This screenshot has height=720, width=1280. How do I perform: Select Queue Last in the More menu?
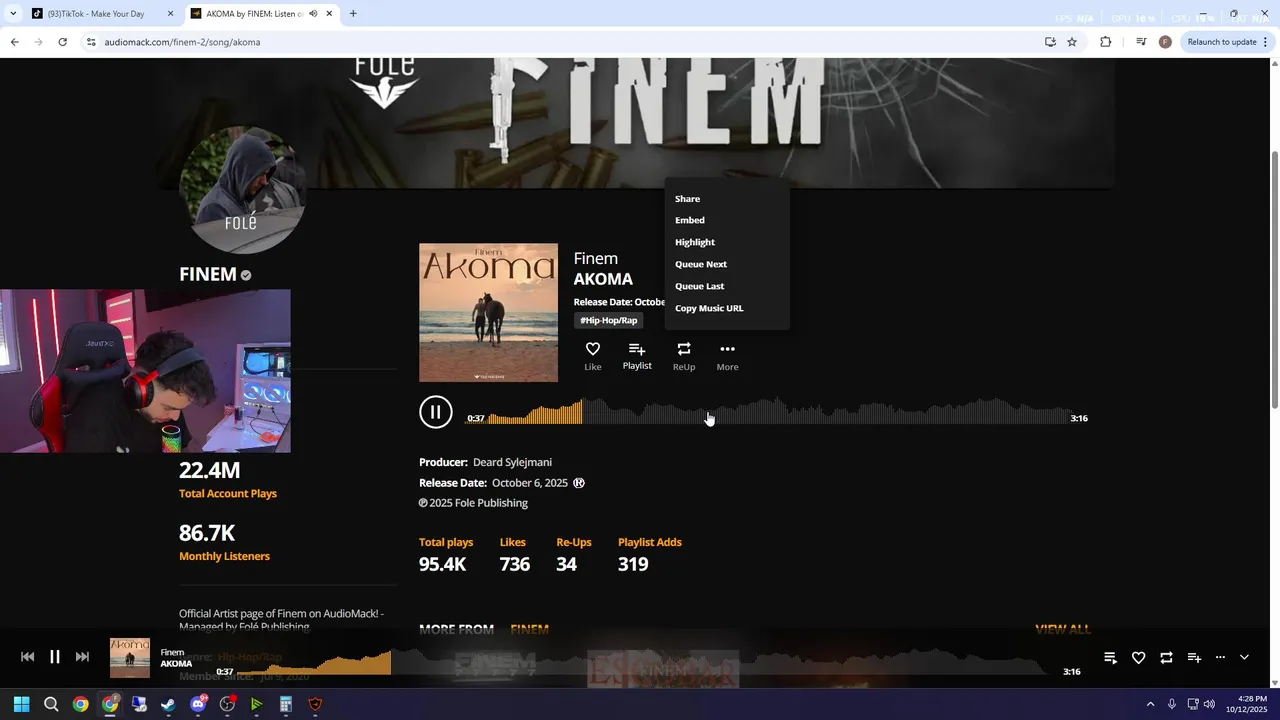click(699, 286)
